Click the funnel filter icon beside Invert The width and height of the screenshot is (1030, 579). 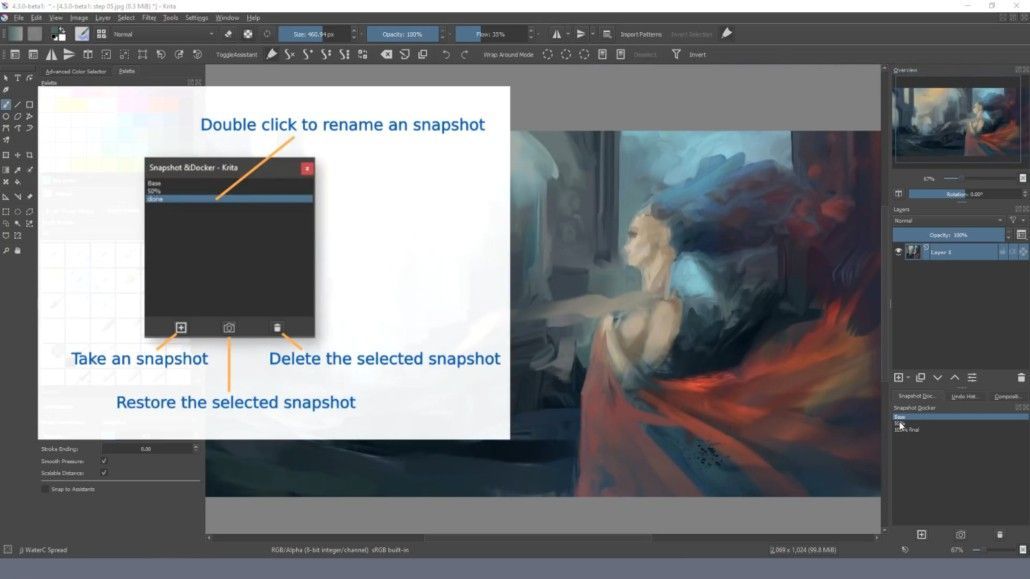pos(676,55)
